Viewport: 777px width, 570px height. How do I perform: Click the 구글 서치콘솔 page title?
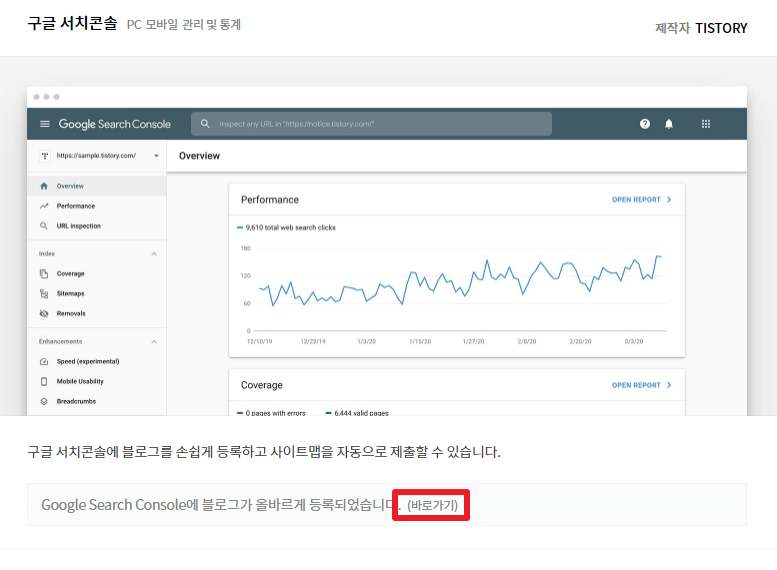(x=72, y=23)
